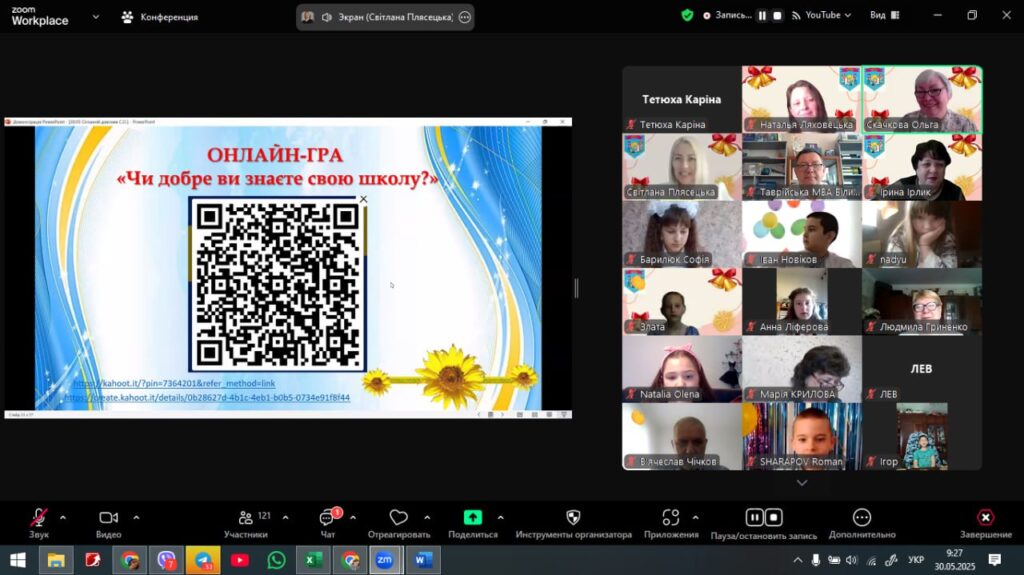Open the Zoom Workplace dropdown arrow
This screenshot has height=575, width=1024.
click(x=96, y=17)
